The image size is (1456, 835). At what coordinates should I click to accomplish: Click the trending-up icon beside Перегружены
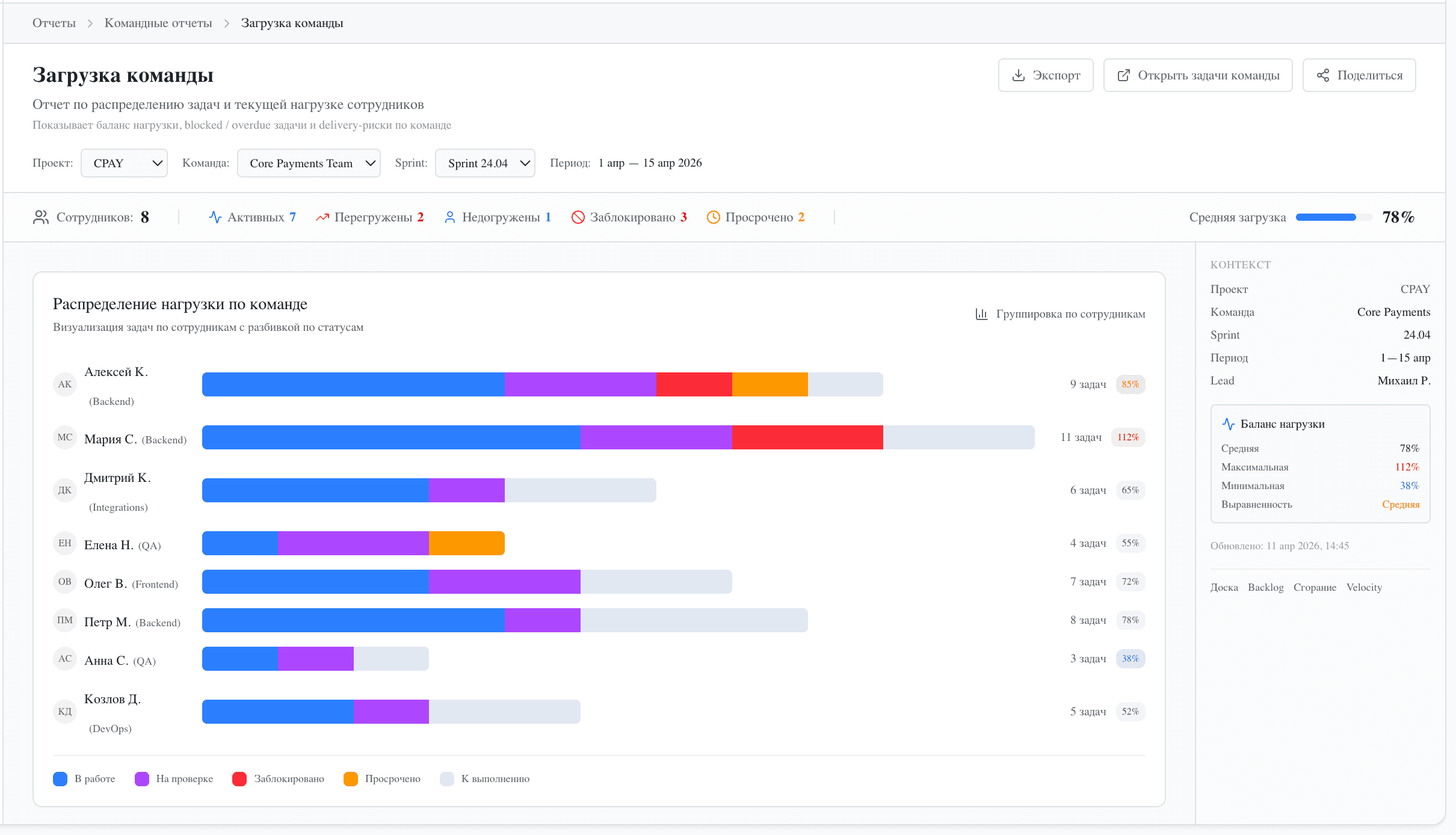(x=322, y=217)
